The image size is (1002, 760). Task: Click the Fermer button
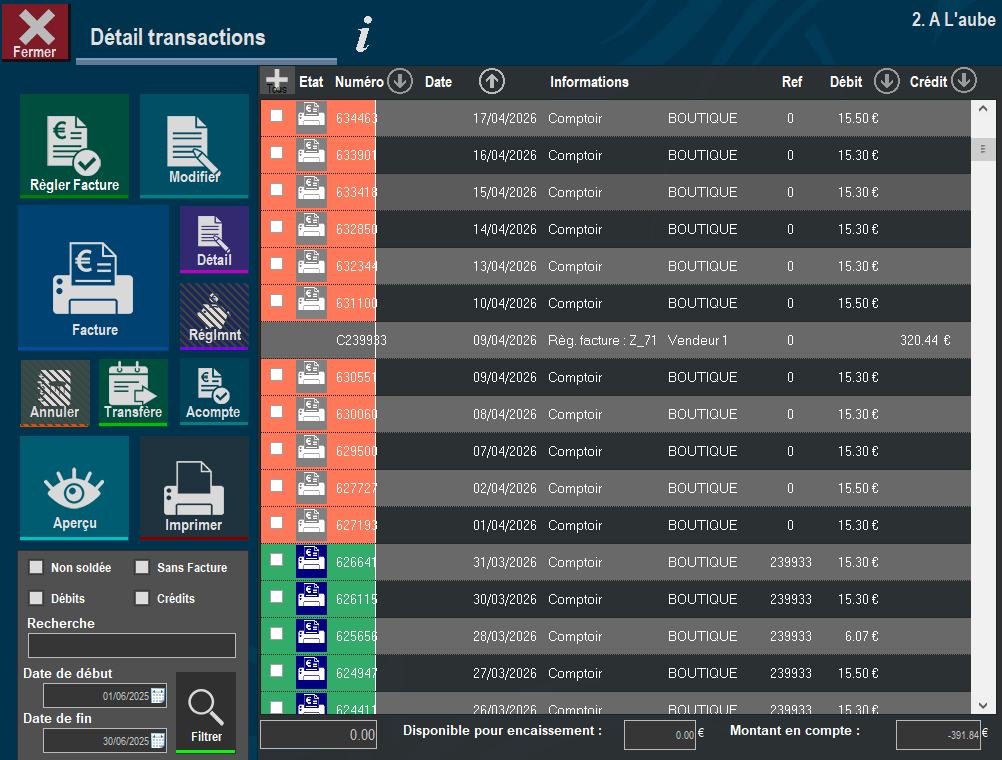[36, 32]
